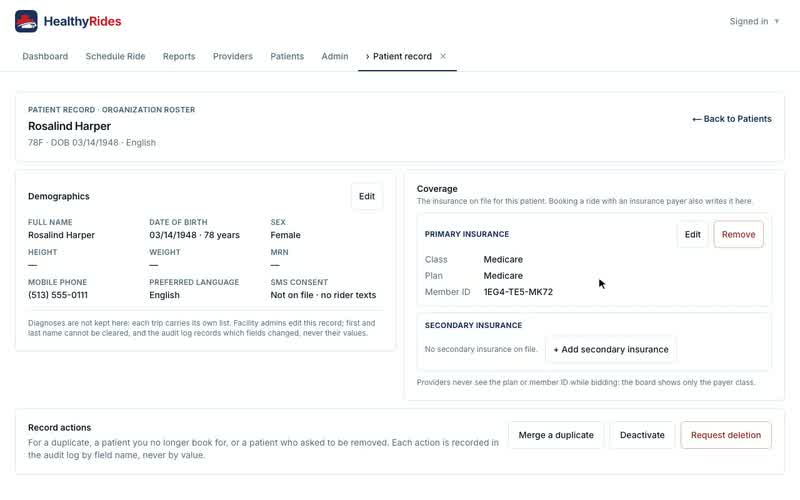Open the Admin tab
Image resolution: width=800 pixels, height=500 pixels.
[335, 56]
